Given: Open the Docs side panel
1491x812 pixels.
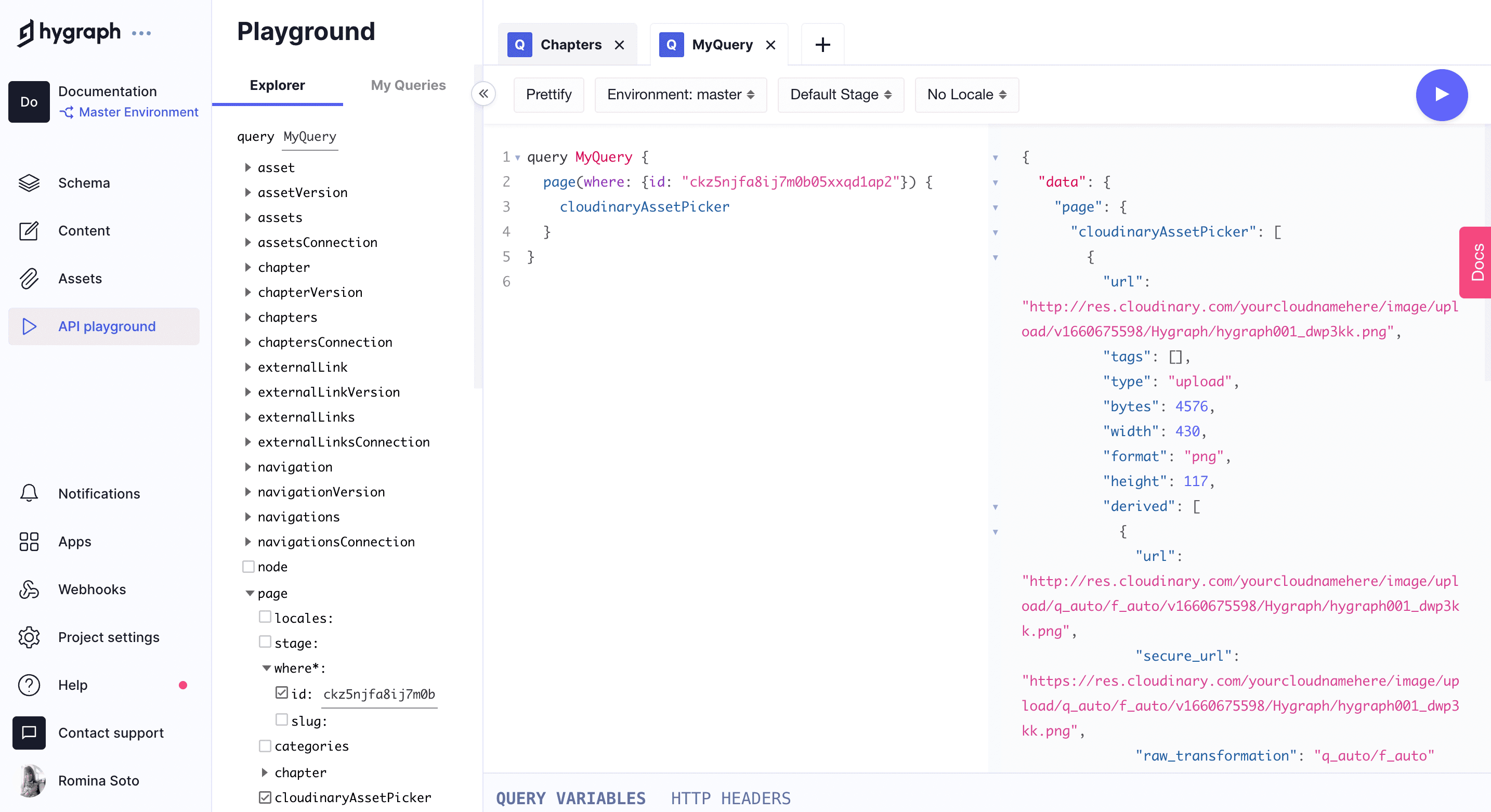Looking at the screenshot, I should click(x=1476, y=262).
